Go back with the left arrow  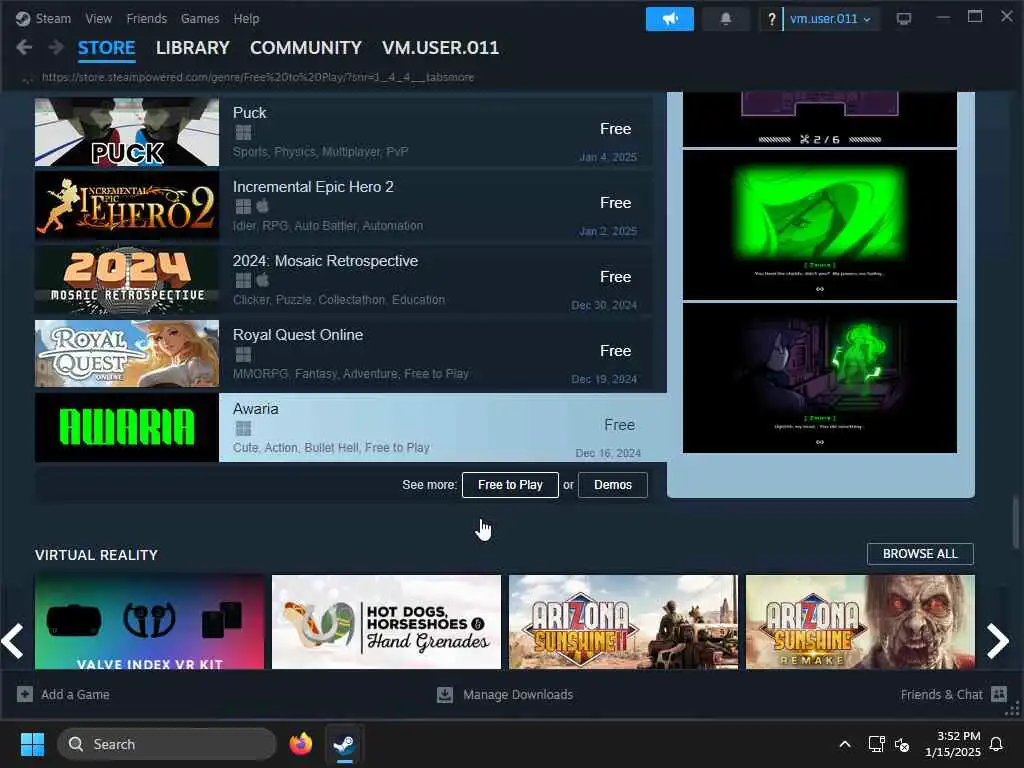point(24,47)
